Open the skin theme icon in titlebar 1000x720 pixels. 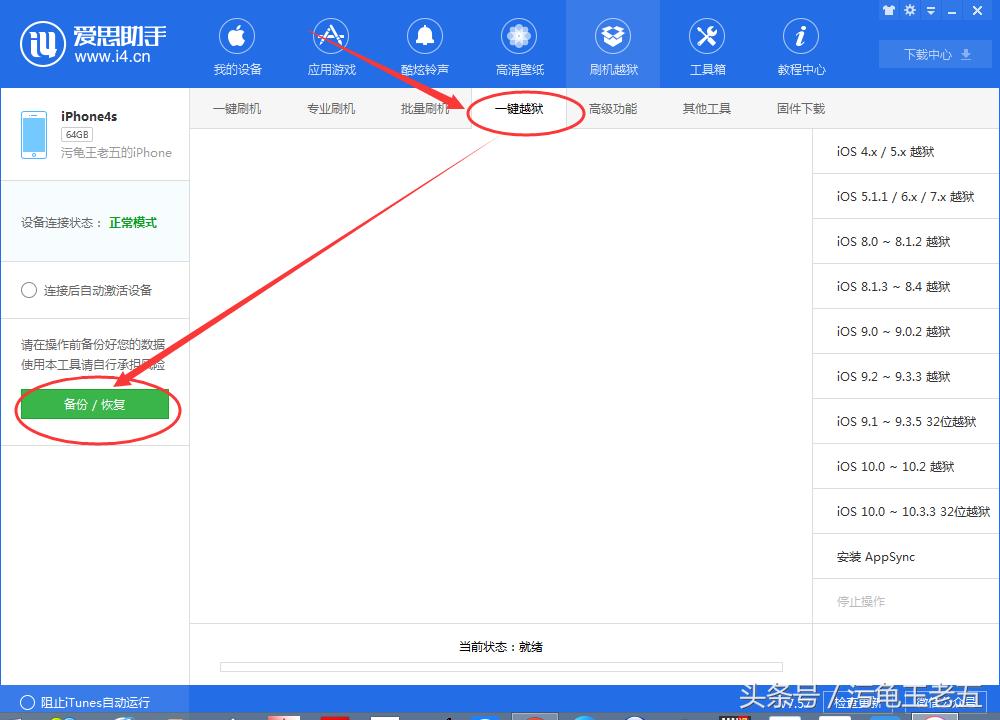click(x=888, y=10)
